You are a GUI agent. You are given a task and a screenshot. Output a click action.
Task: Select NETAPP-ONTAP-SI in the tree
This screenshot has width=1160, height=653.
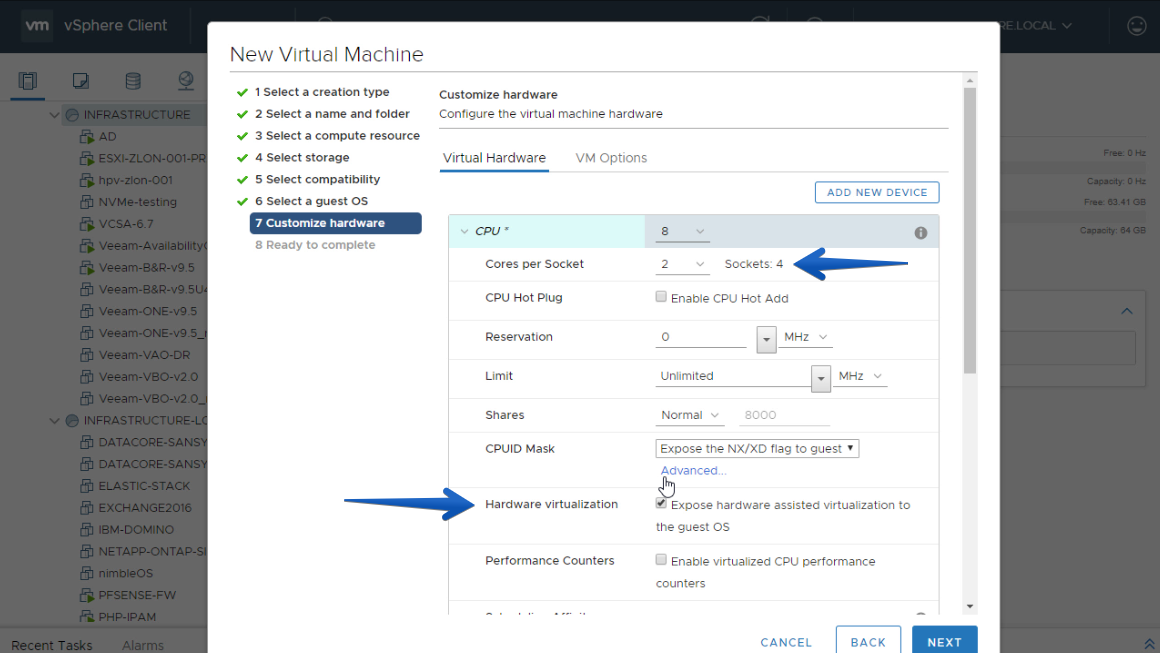tap(152, 552)
